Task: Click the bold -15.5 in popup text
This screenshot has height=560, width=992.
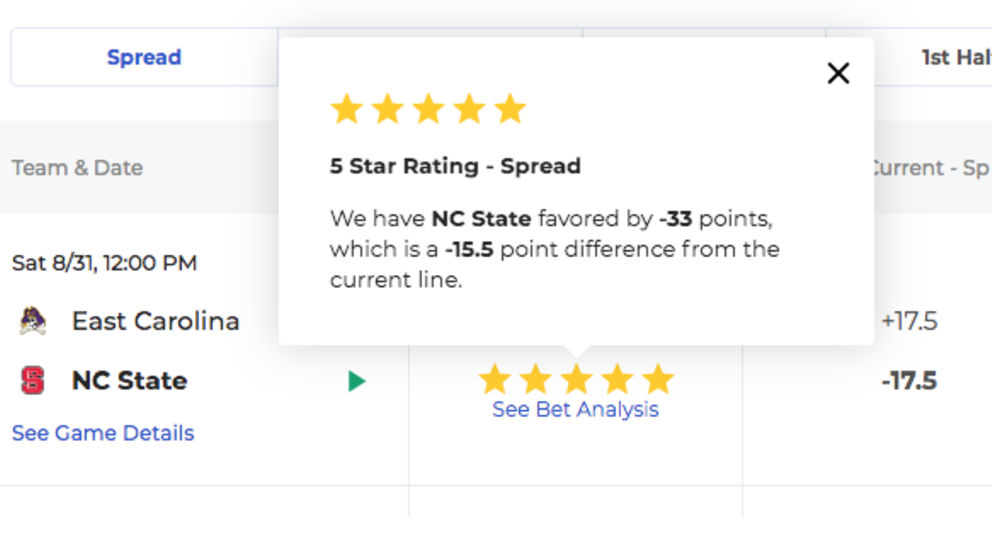Action: pyautogui.click(x=469, y=249)
